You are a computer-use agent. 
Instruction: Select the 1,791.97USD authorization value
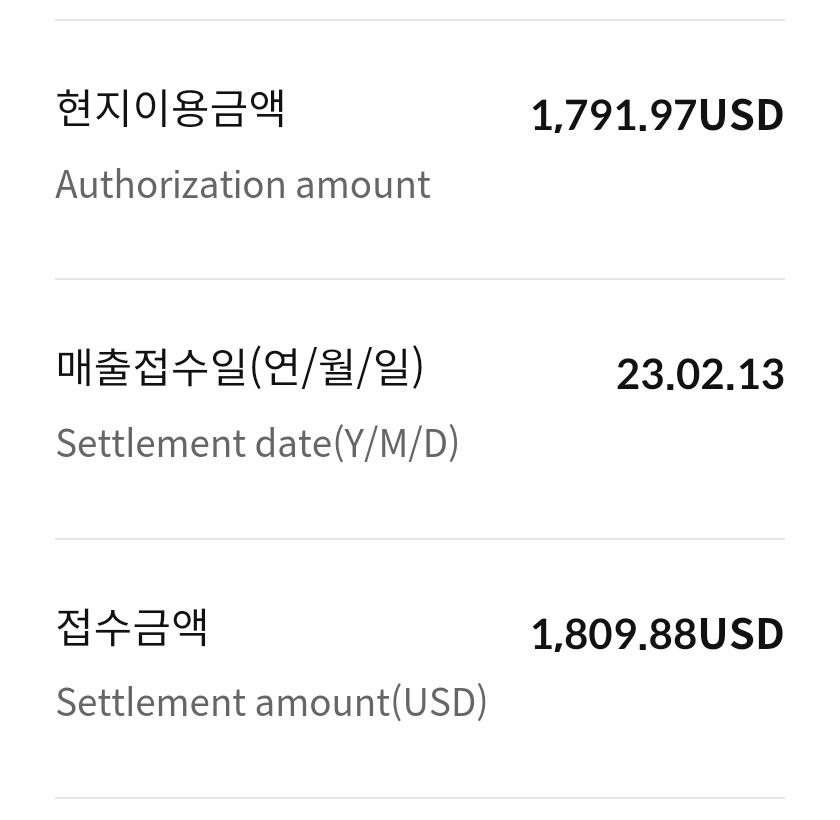pos(657,115)
